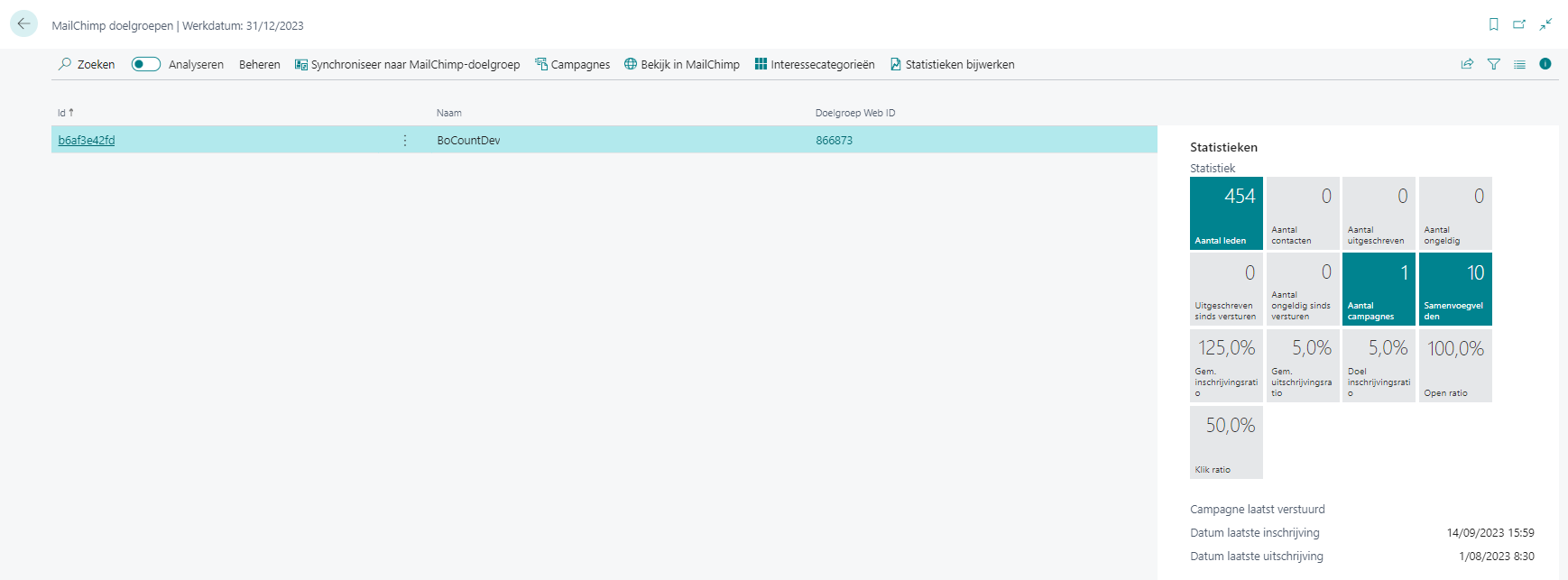
Task: Click the Aantal leden 454 tile
Action: 1225,213
